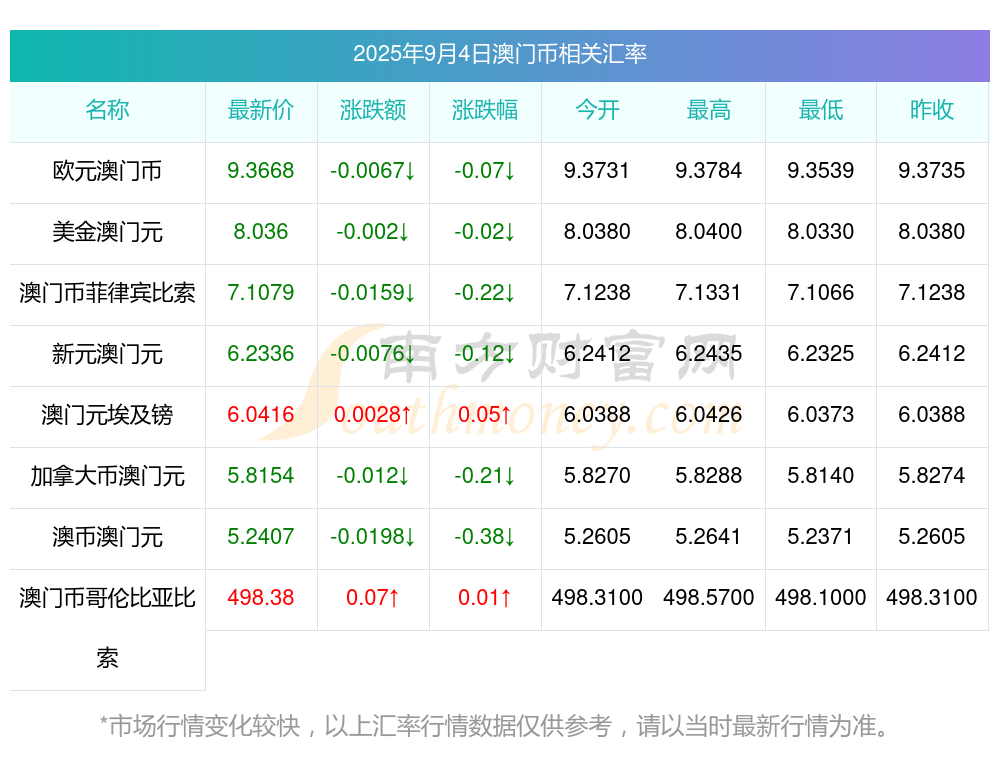The image size is (1000, 757).
Task: Click low value 8.0330
Action: 821,232
